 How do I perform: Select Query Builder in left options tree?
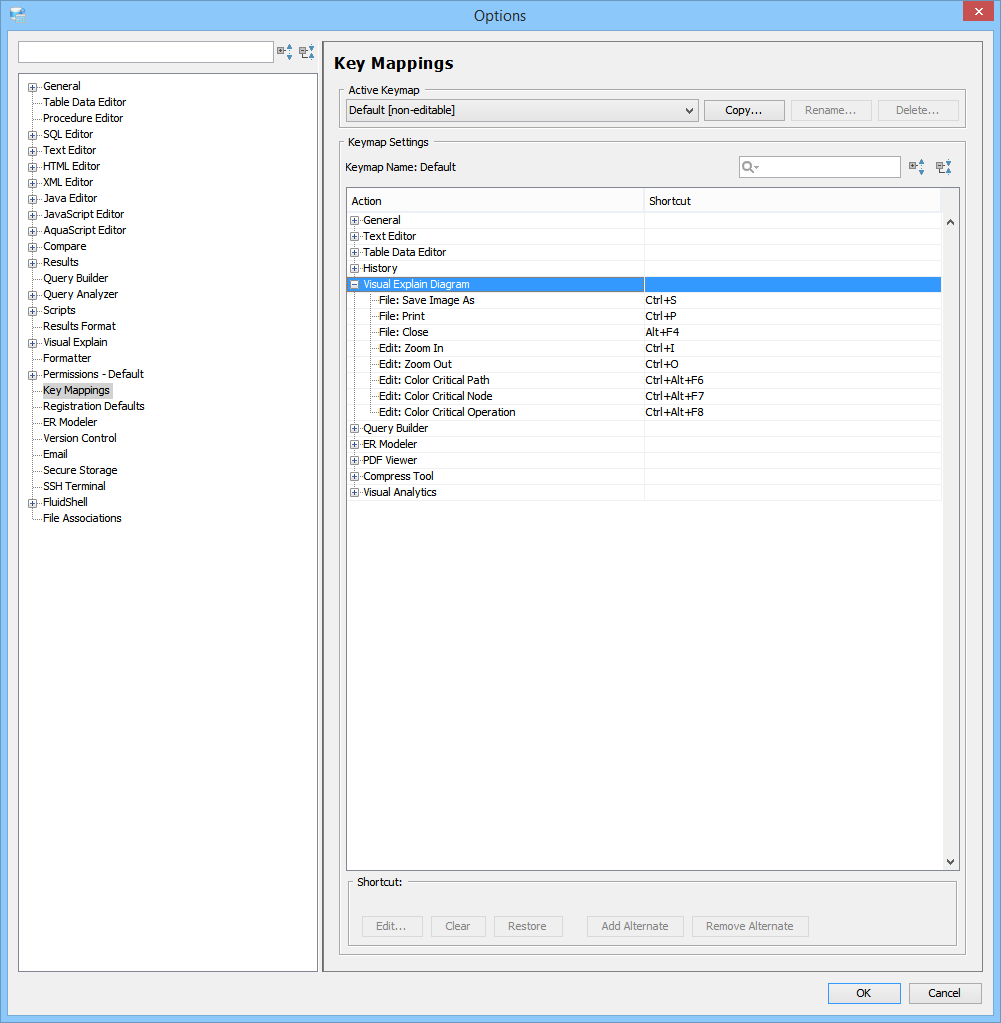(x=75, y=279)
